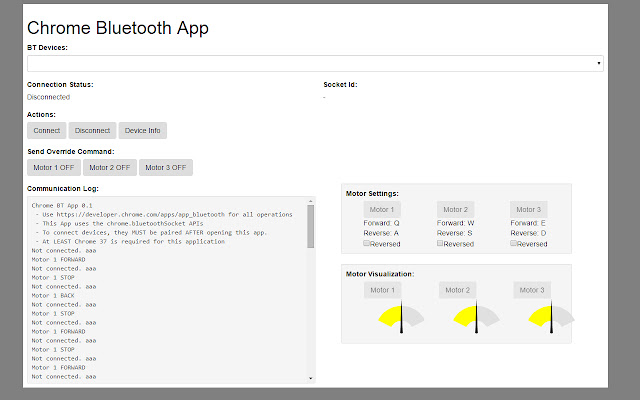This screenshot has width=640, height=400.
Task: Click the log scroll-up arrow
Action: click(x=311, y=201)
